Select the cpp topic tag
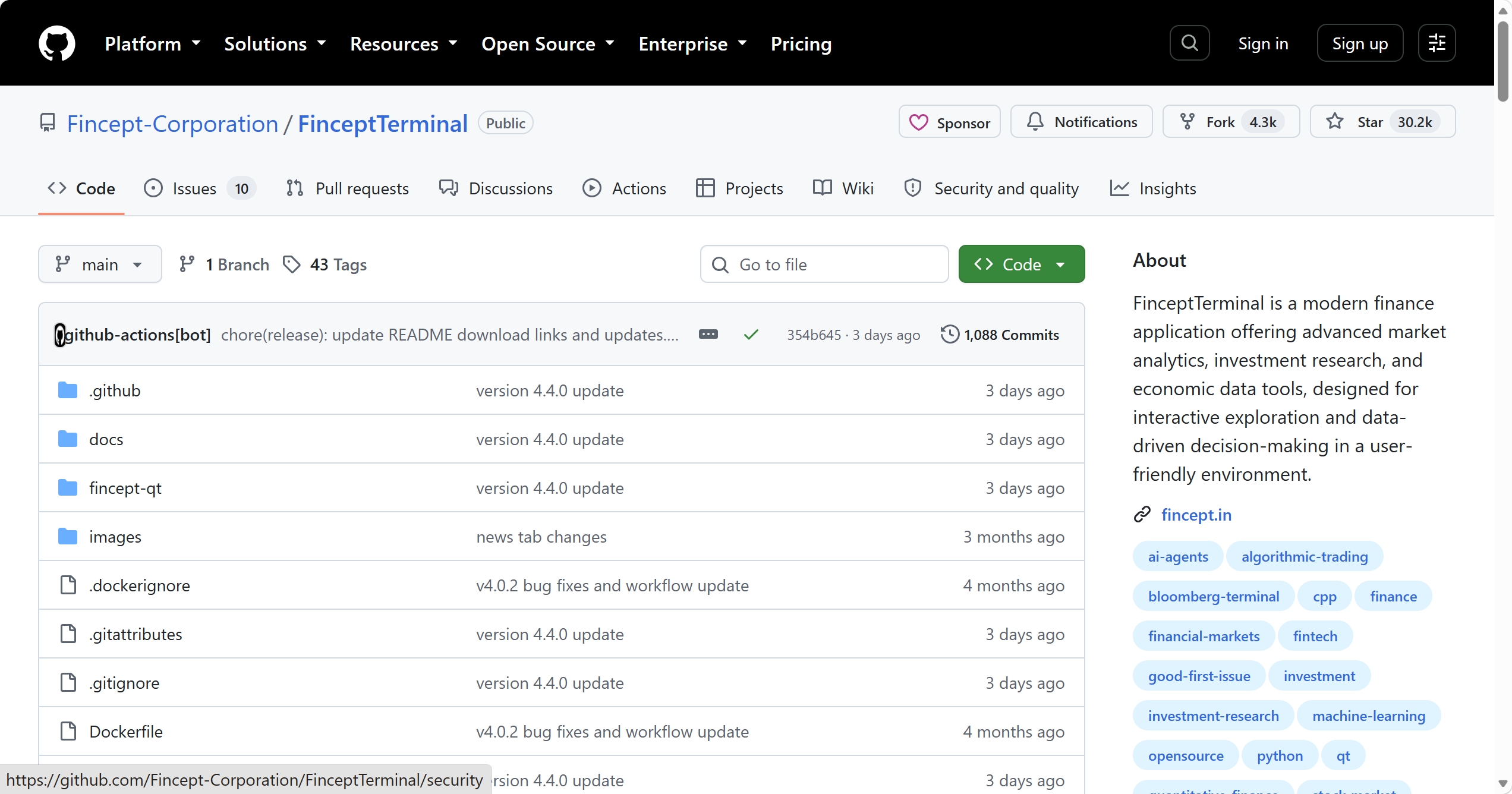 click(x=1325, y=596)
